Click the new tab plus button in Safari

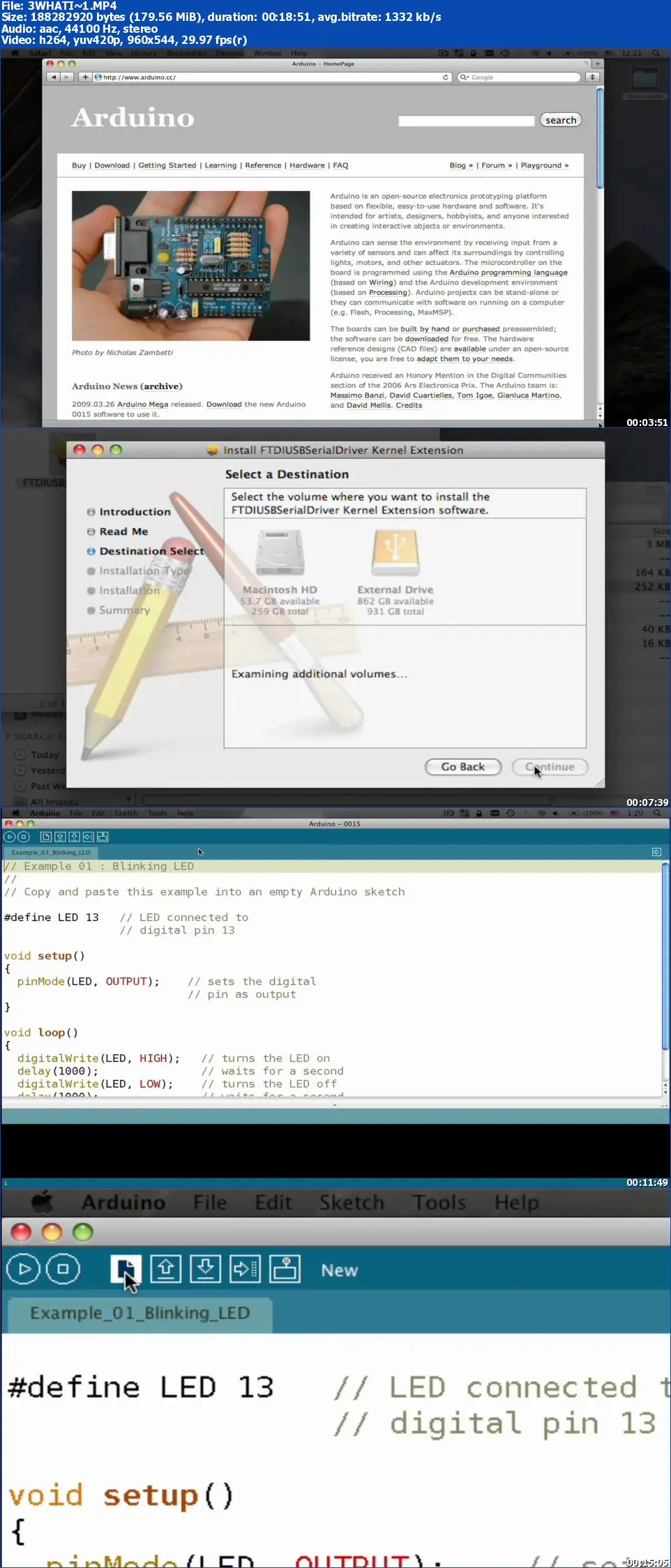click(x=597, y=63)
